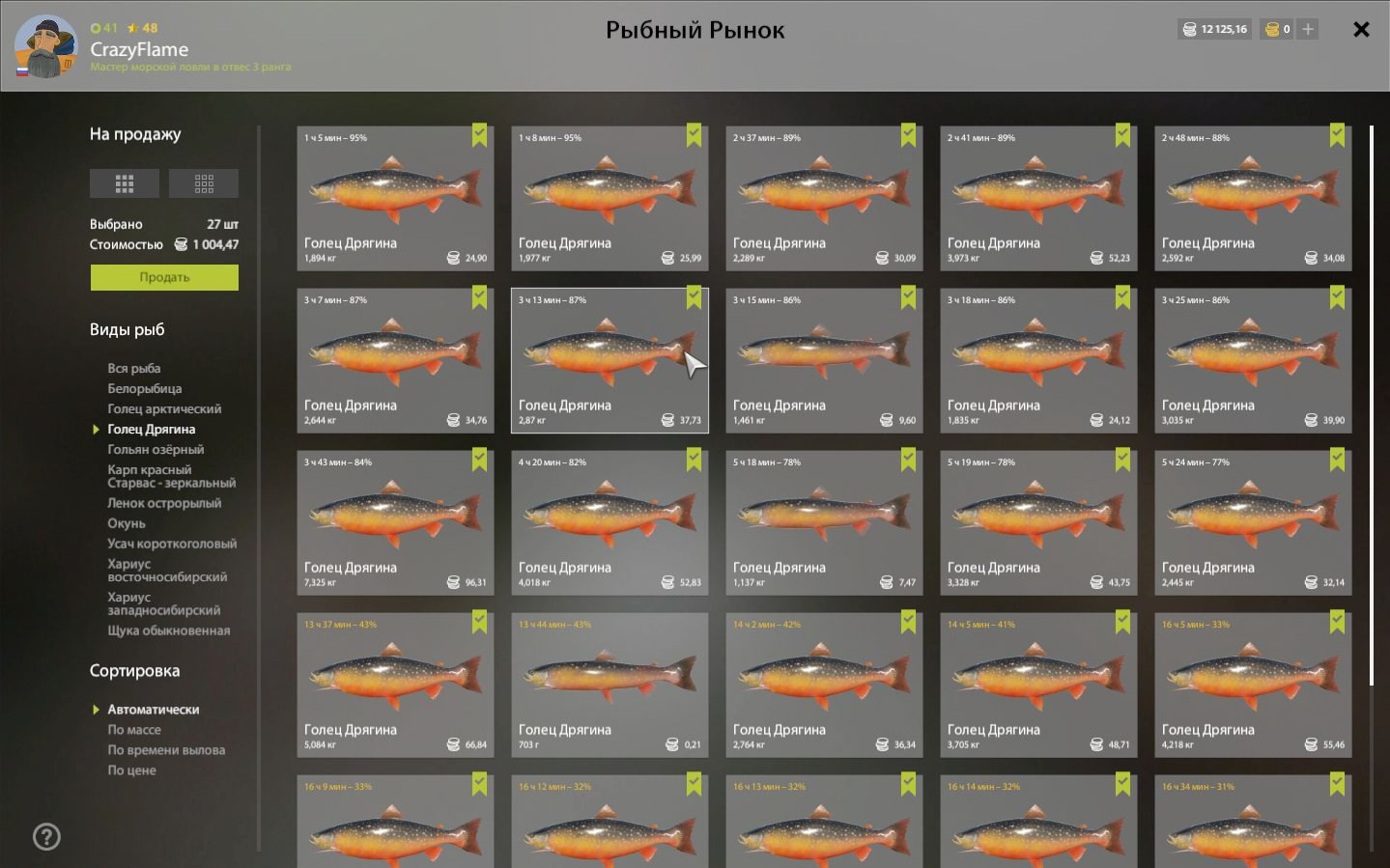Open the help question mark icon
The image size is (1390, 868).
[x=46, y=836]
